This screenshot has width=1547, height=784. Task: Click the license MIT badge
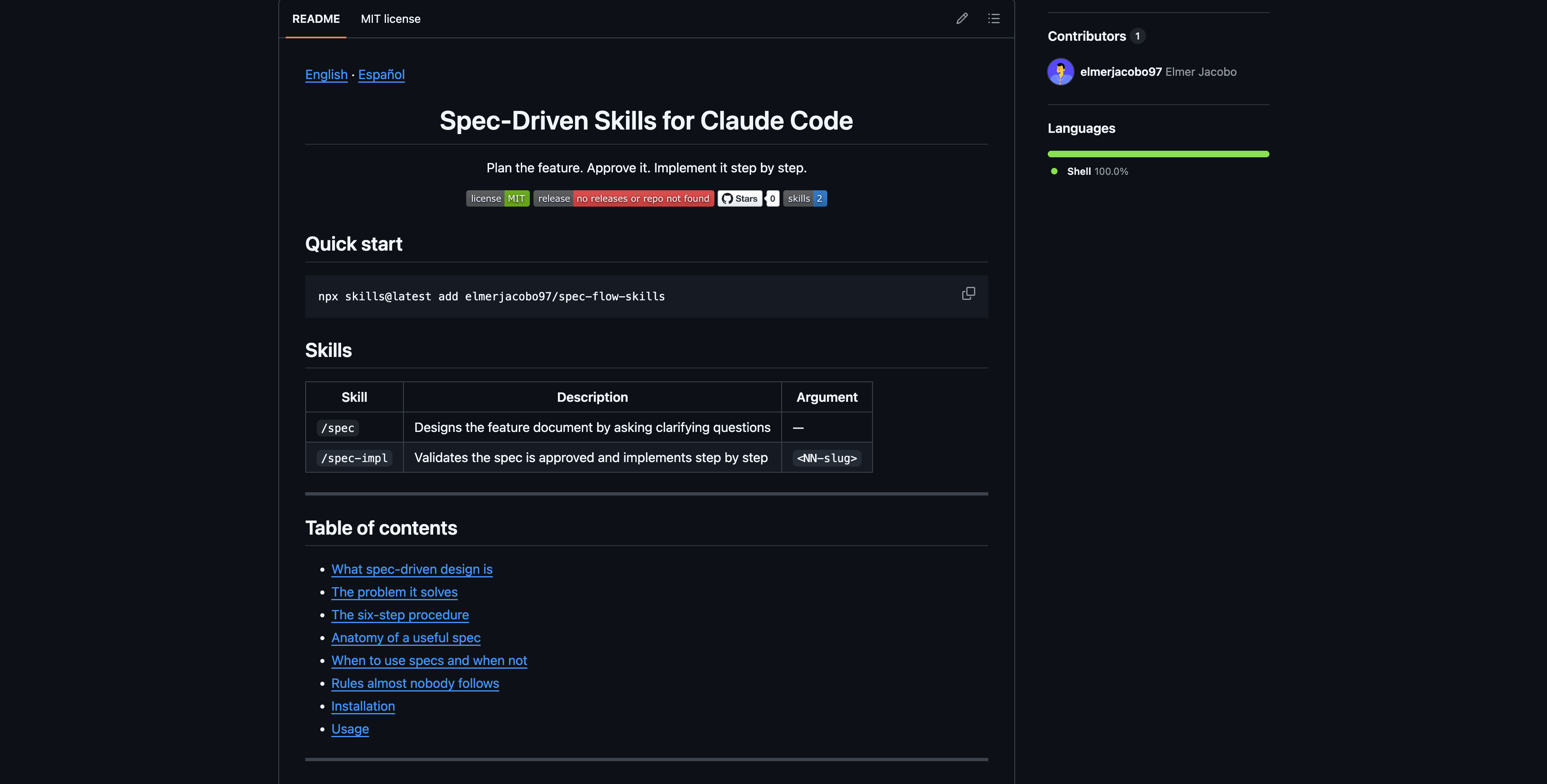(498, 199)
